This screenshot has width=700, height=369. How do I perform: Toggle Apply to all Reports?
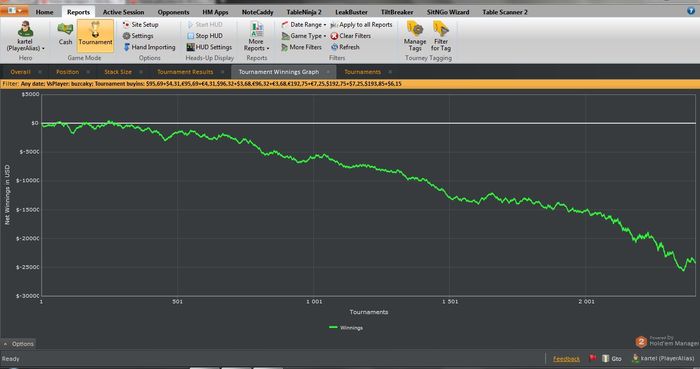[x=361, y=25]
